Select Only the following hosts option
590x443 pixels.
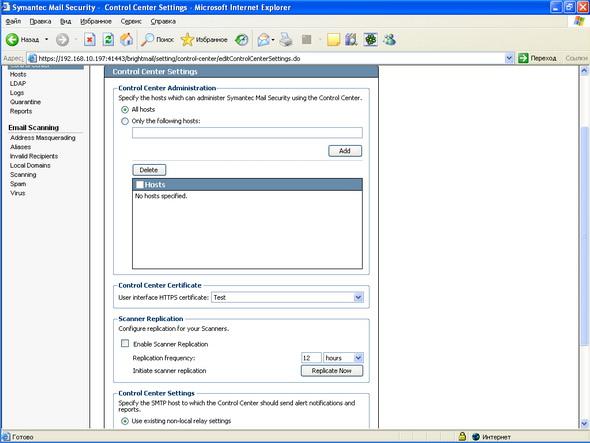pos(125,121)
